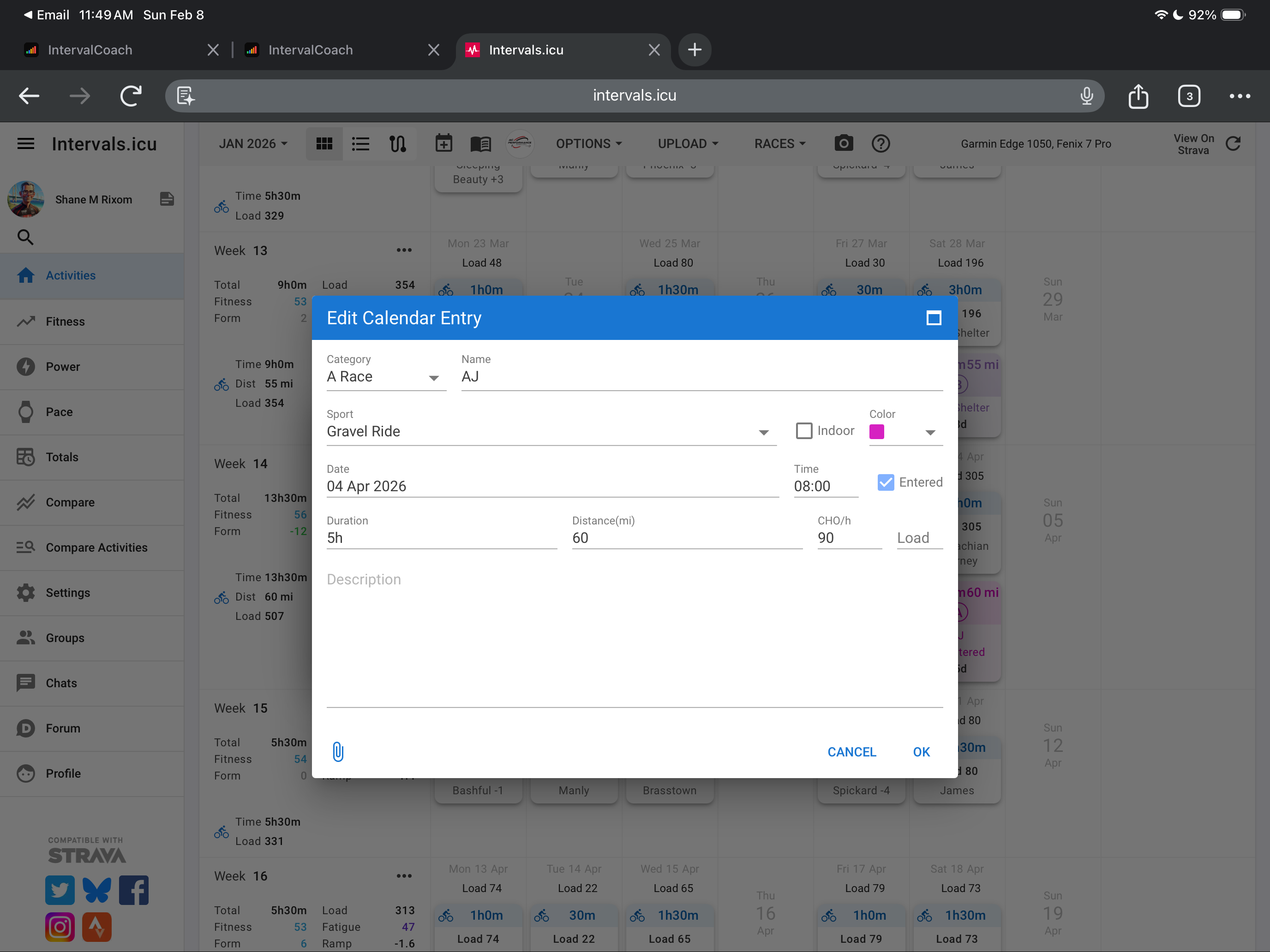Open the help question mark icon
The image size is (1270, 952).
(880, 143)
